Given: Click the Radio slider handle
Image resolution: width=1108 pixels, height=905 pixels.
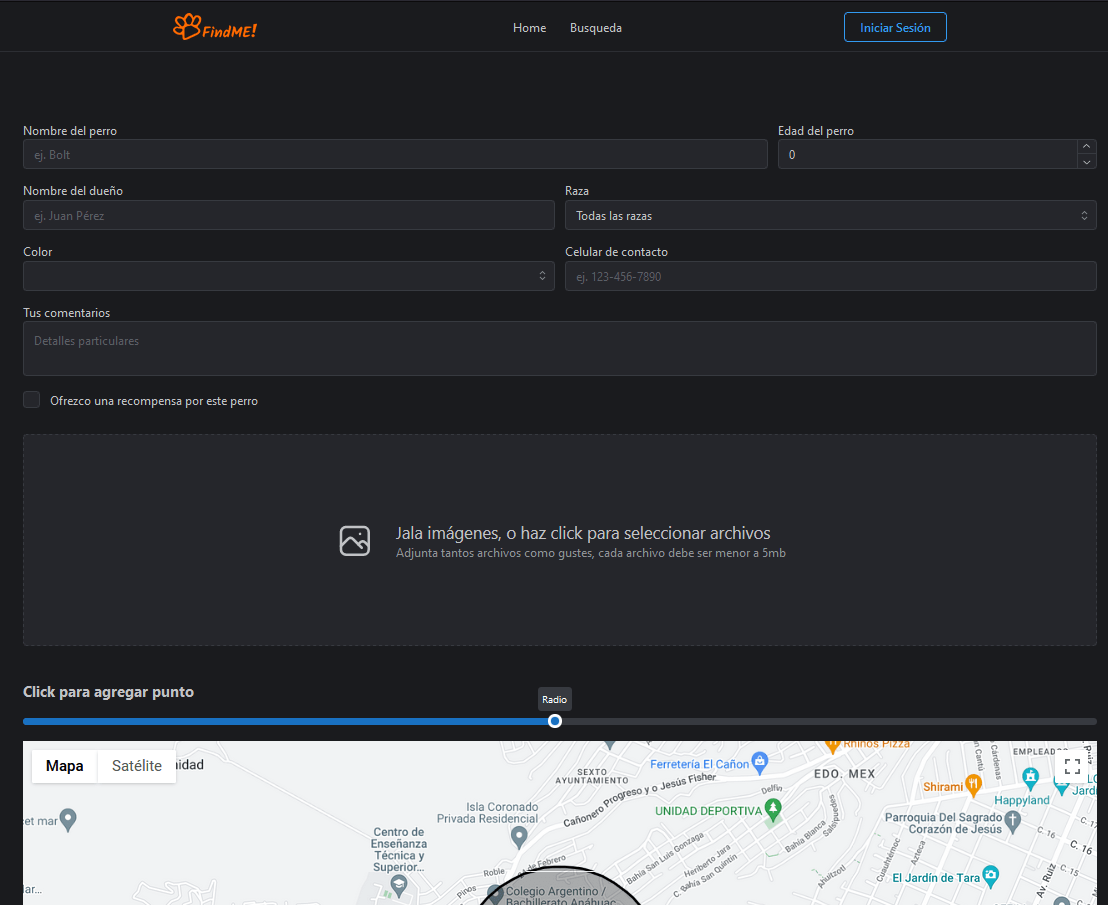Looking at the screenshot, I should [555, 721].
